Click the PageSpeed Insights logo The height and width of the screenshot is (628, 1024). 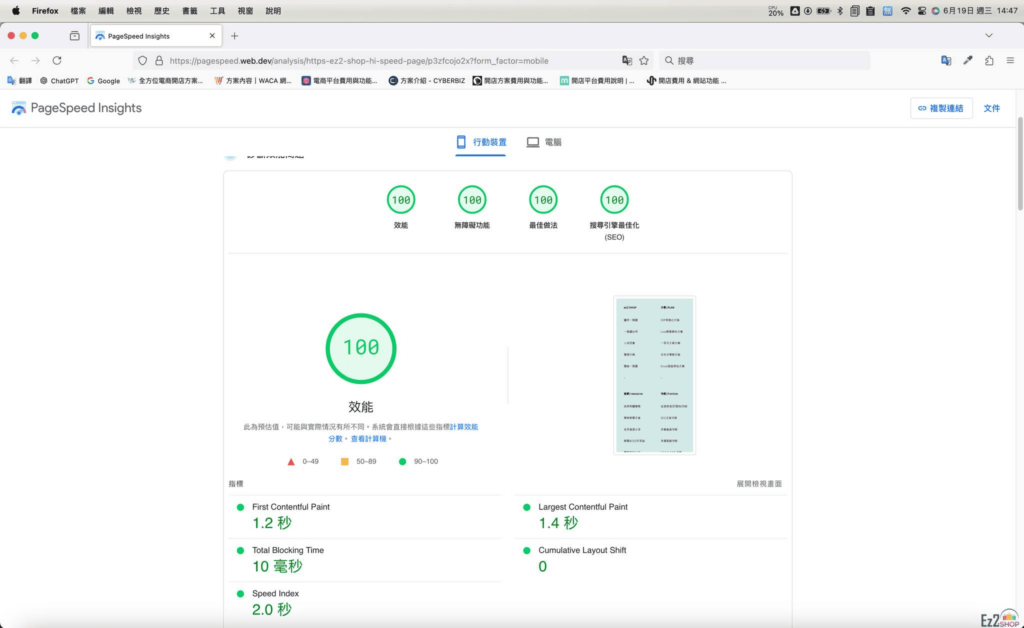pyautogui.click(x=76, y=108)
